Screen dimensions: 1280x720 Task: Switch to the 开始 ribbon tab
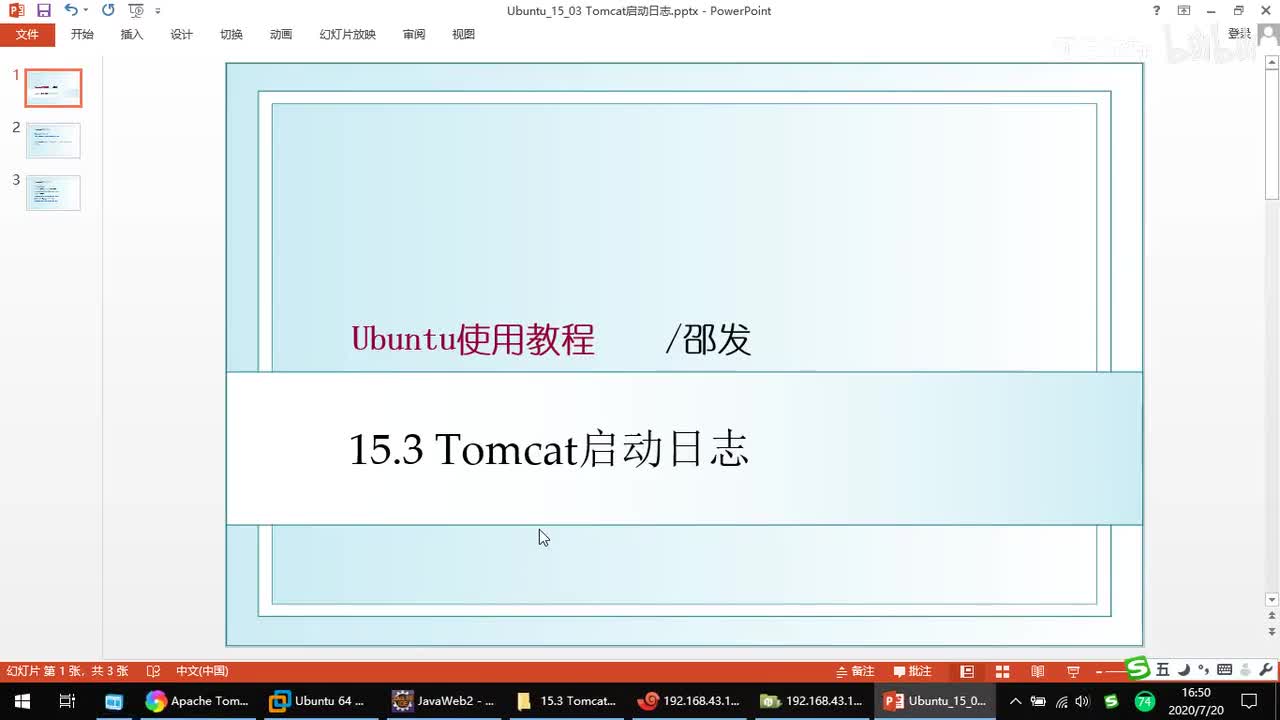(x=82, y=34)
